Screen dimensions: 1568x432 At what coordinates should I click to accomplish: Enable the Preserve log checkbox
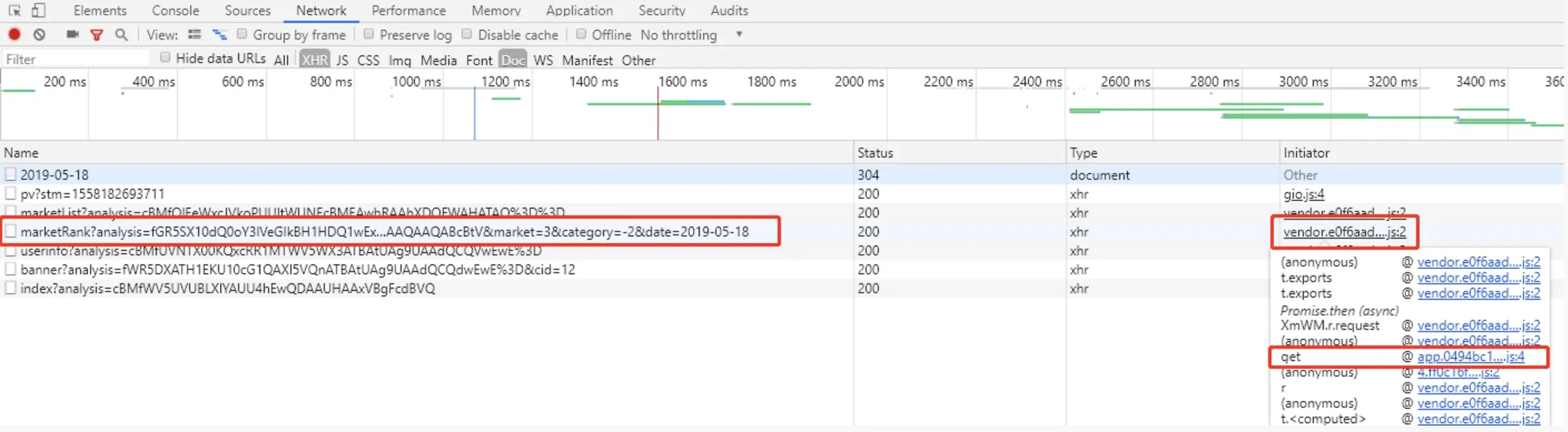pos(368,34)
